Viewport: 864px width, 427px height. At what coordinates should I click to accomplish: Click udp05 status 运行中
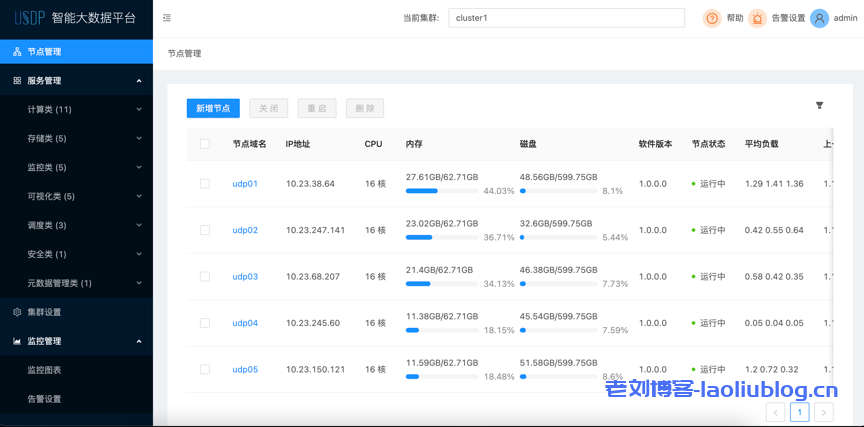[x=709, y=370]
